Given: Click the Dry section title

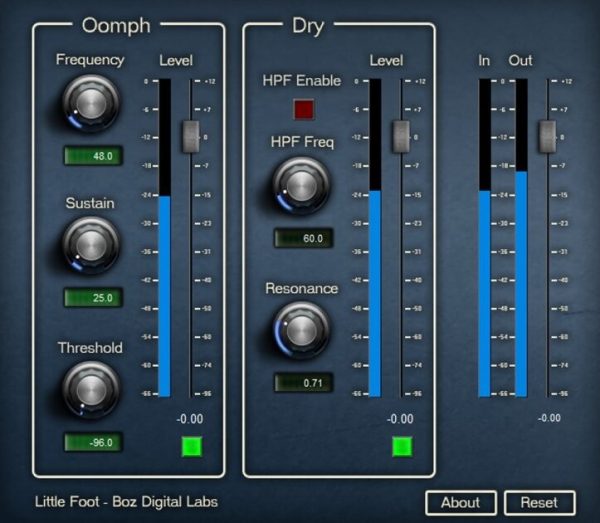Looking at the screenshot, I should [308, 26].
